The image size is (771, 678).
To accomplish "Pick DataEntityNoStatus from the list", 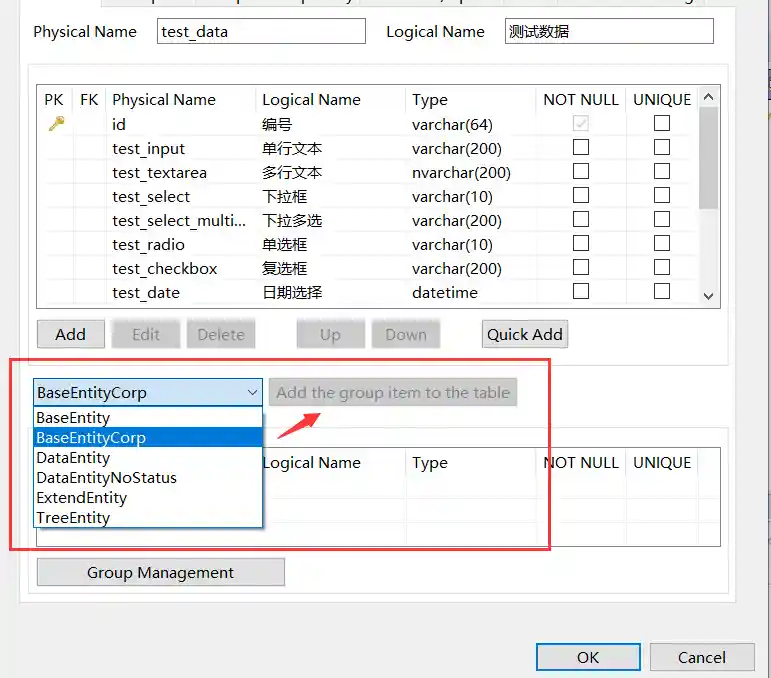I will (x=148, y=478).
